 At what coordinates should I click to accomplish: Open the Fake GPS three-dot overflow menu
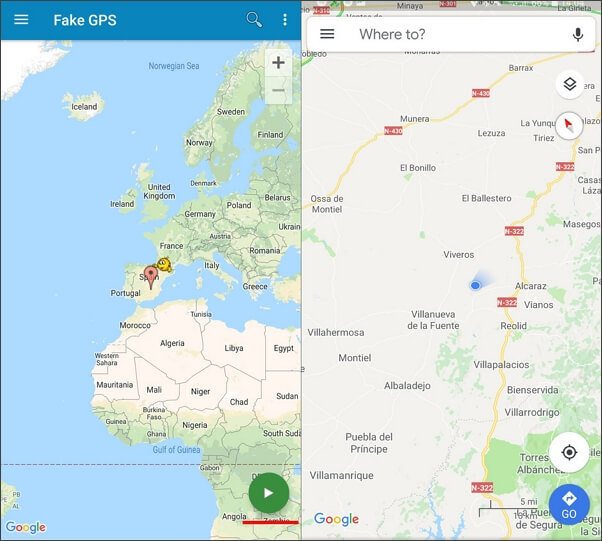285,20
